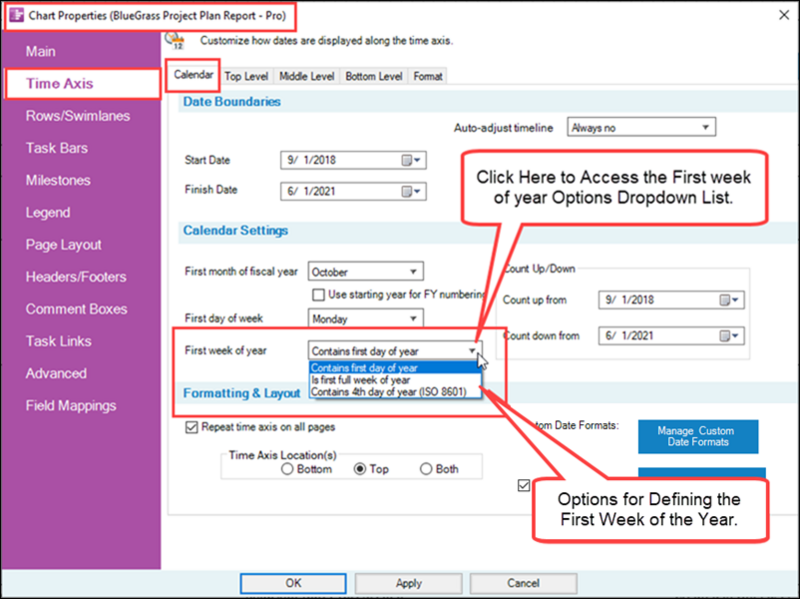
Task: Click the Apply button
Action: pos(409,583)
